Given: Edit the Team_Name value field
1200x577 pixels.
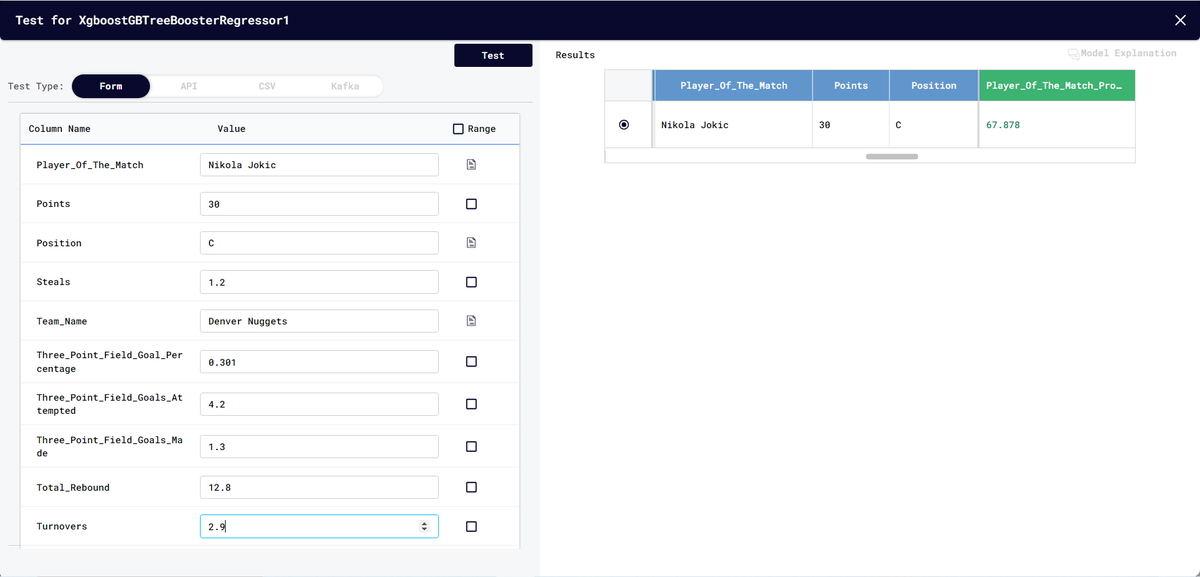Looking at the screenshot, I should 319,321.
